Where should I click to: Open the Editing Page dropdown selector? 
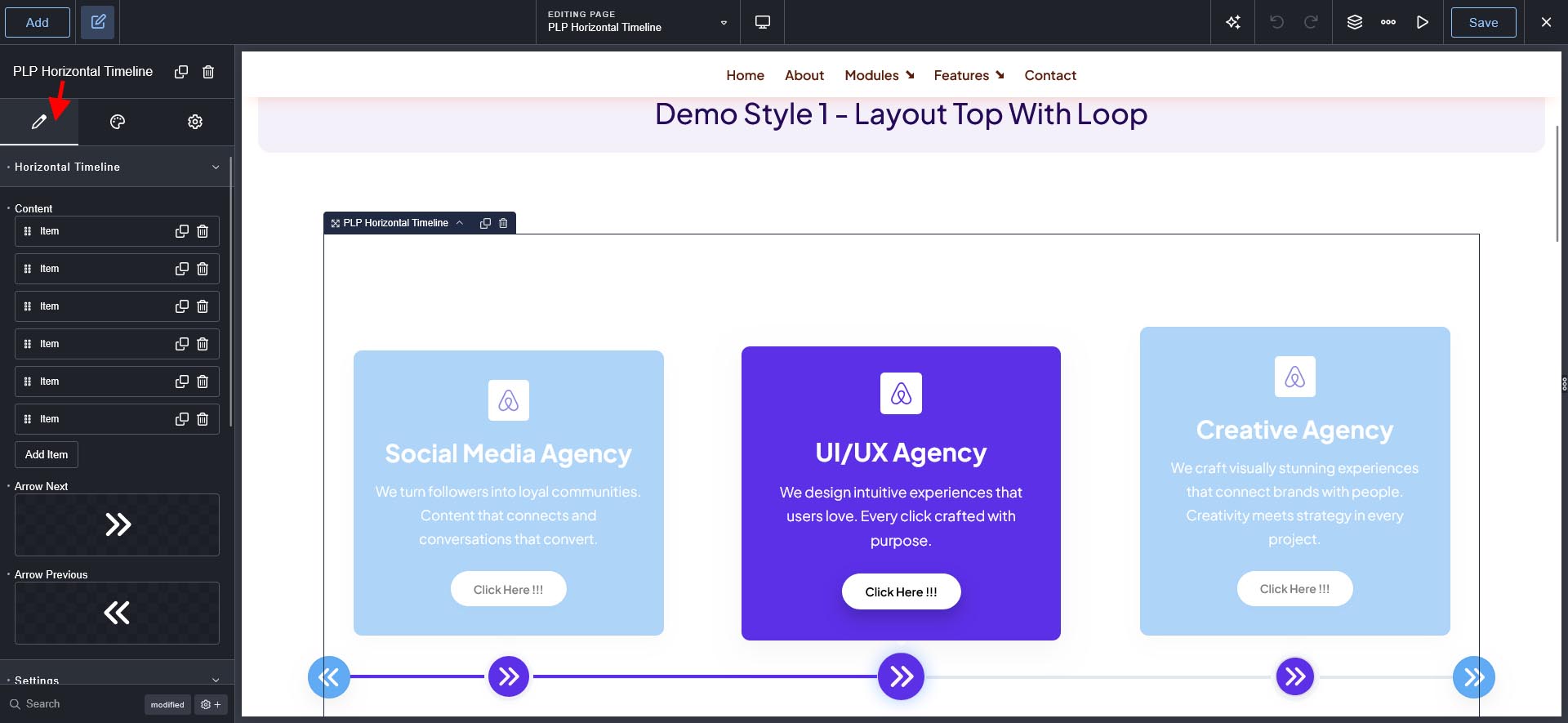tap(638, 22)
